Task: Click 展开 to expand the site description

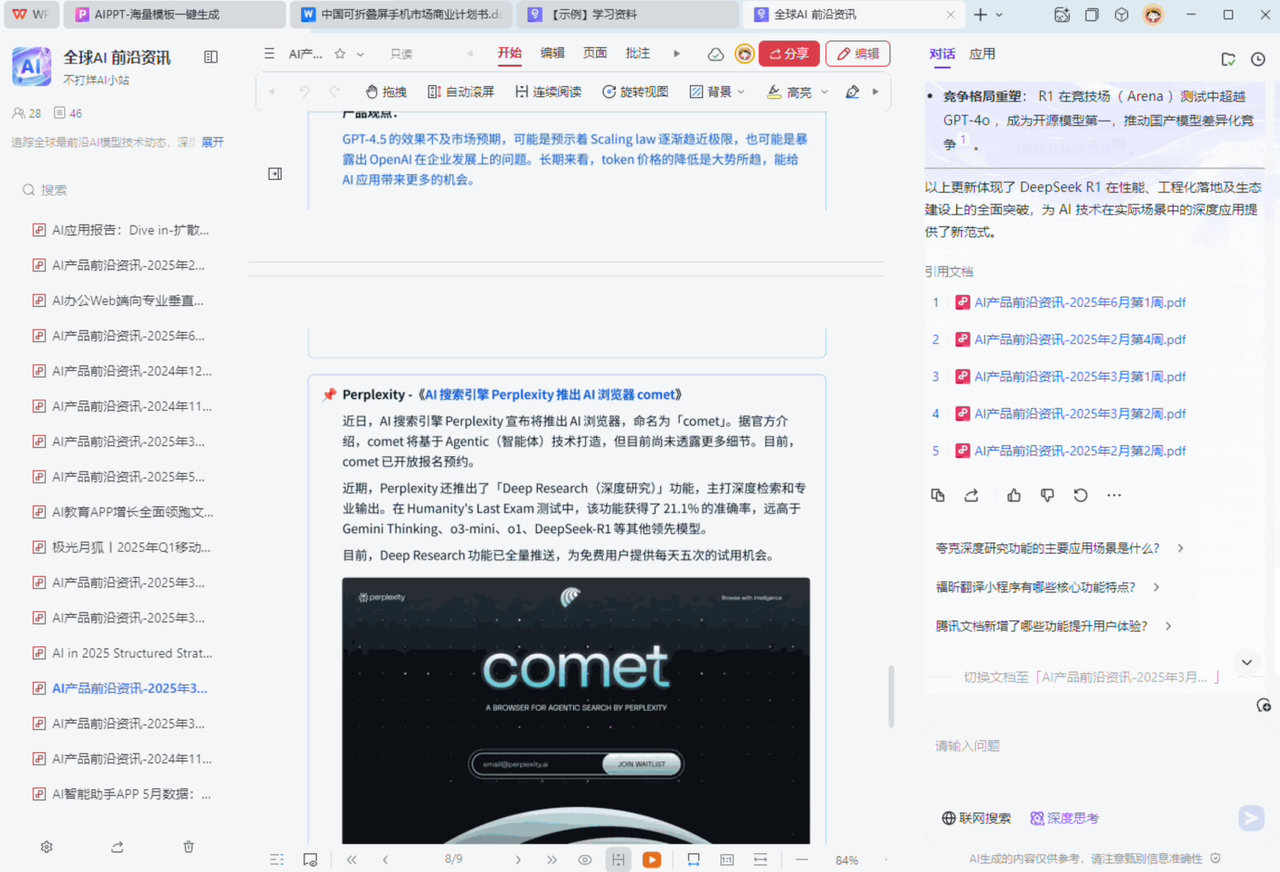Action: click(x=212, y=142)
